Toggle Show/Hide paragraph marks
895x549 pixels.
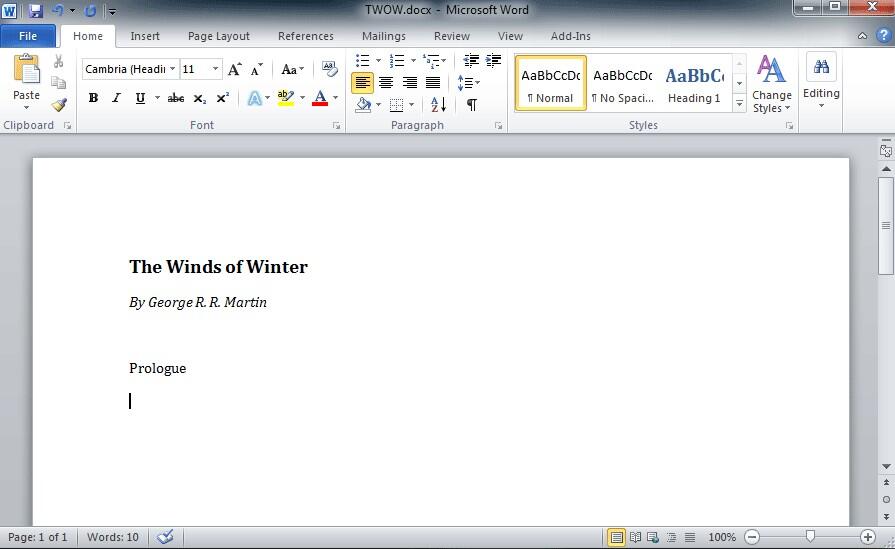tap(471, 105)
